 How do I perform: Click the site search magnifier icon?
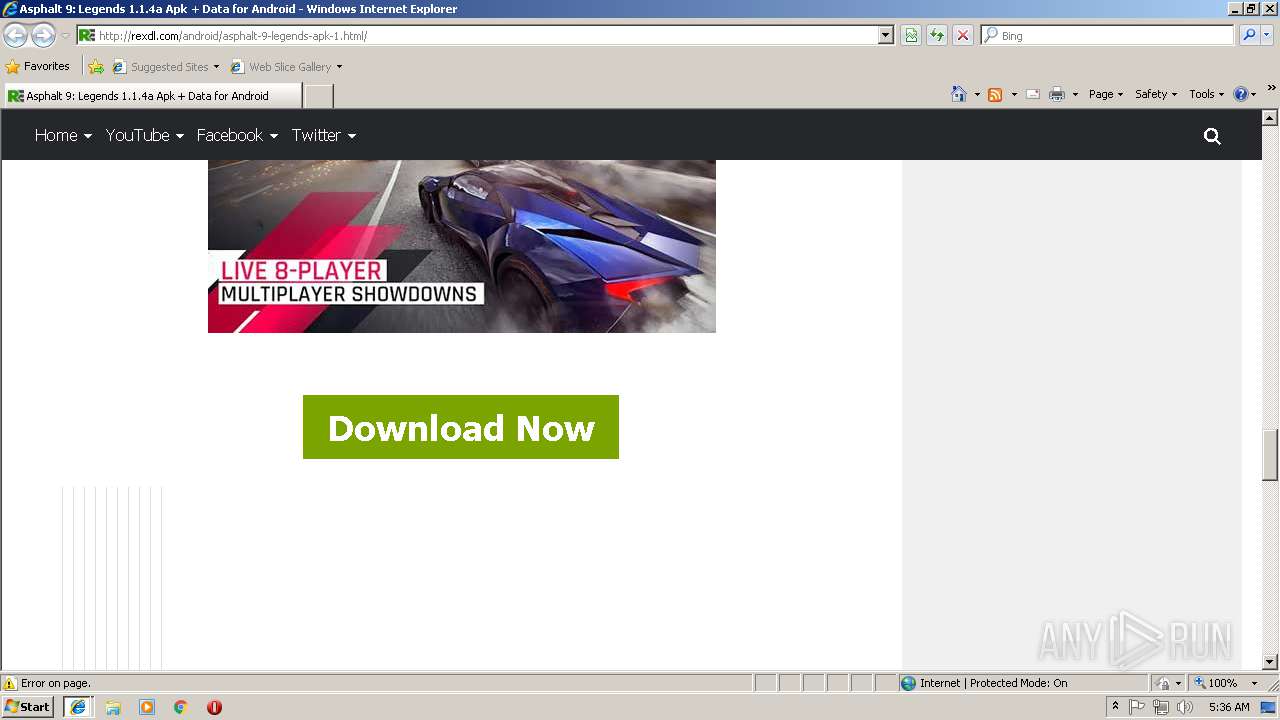[1212, 136]
